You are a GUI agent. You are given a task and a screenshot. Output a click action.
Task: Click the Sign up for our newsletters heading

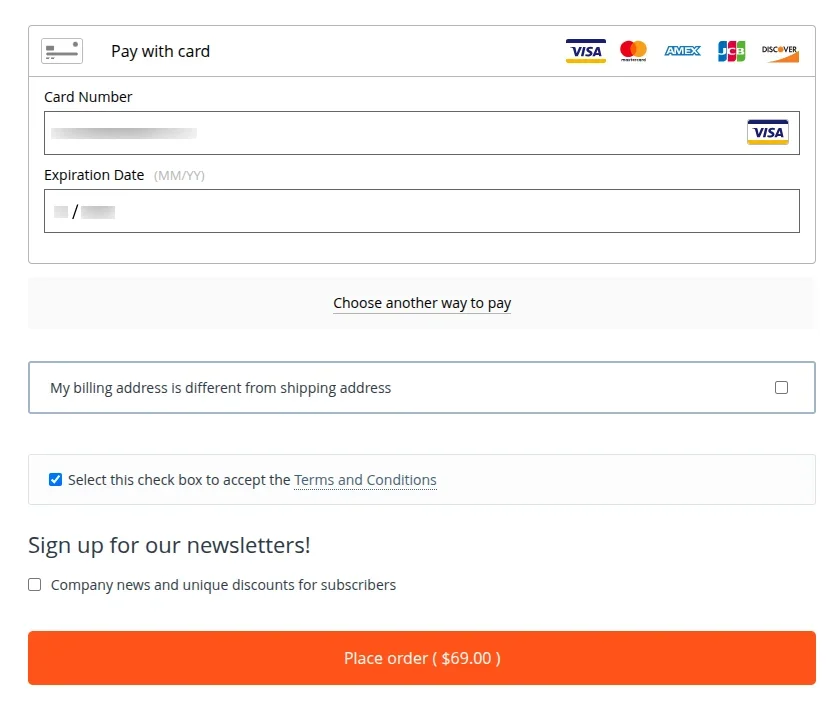(169, 545)
